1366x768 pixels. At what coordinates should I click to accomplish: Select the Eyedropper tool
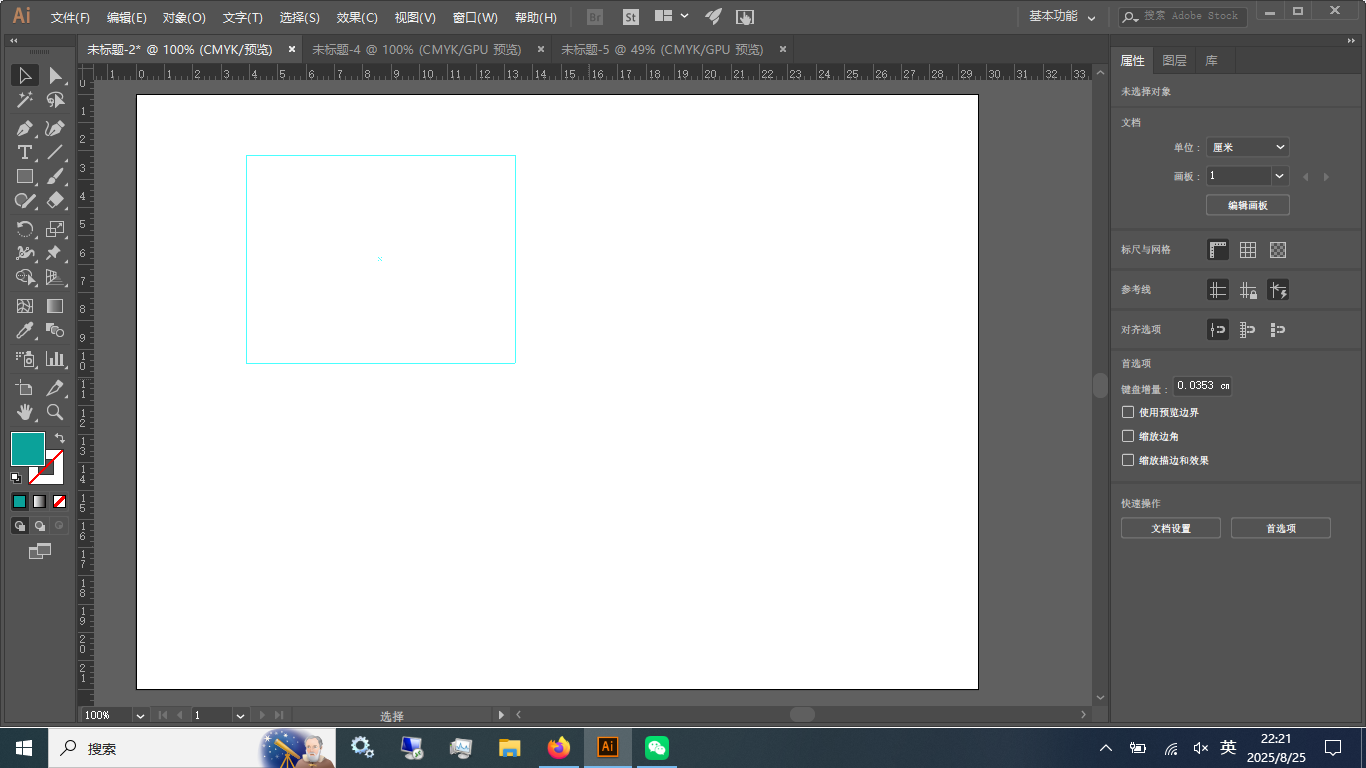25,330
